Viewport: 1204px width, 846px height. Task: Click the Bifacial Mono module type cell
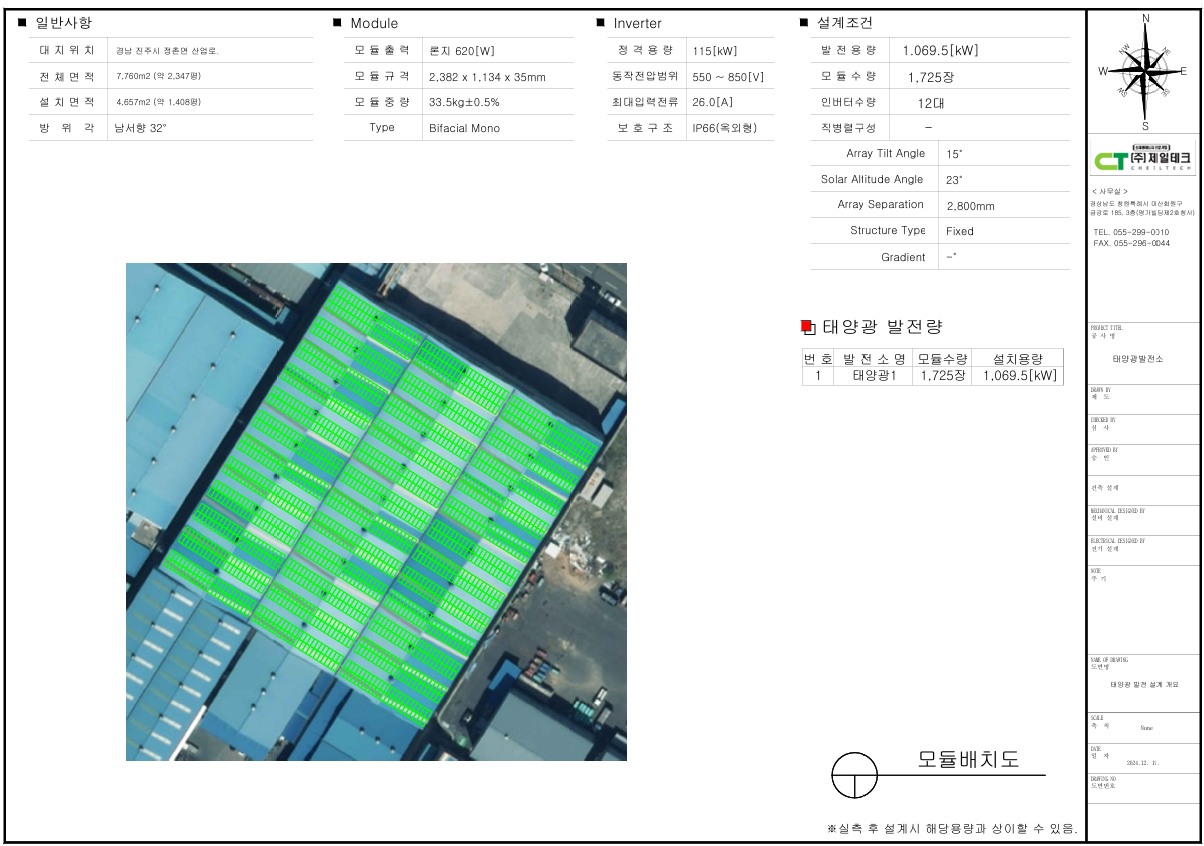pyautogui.click(x=464, y=128)
